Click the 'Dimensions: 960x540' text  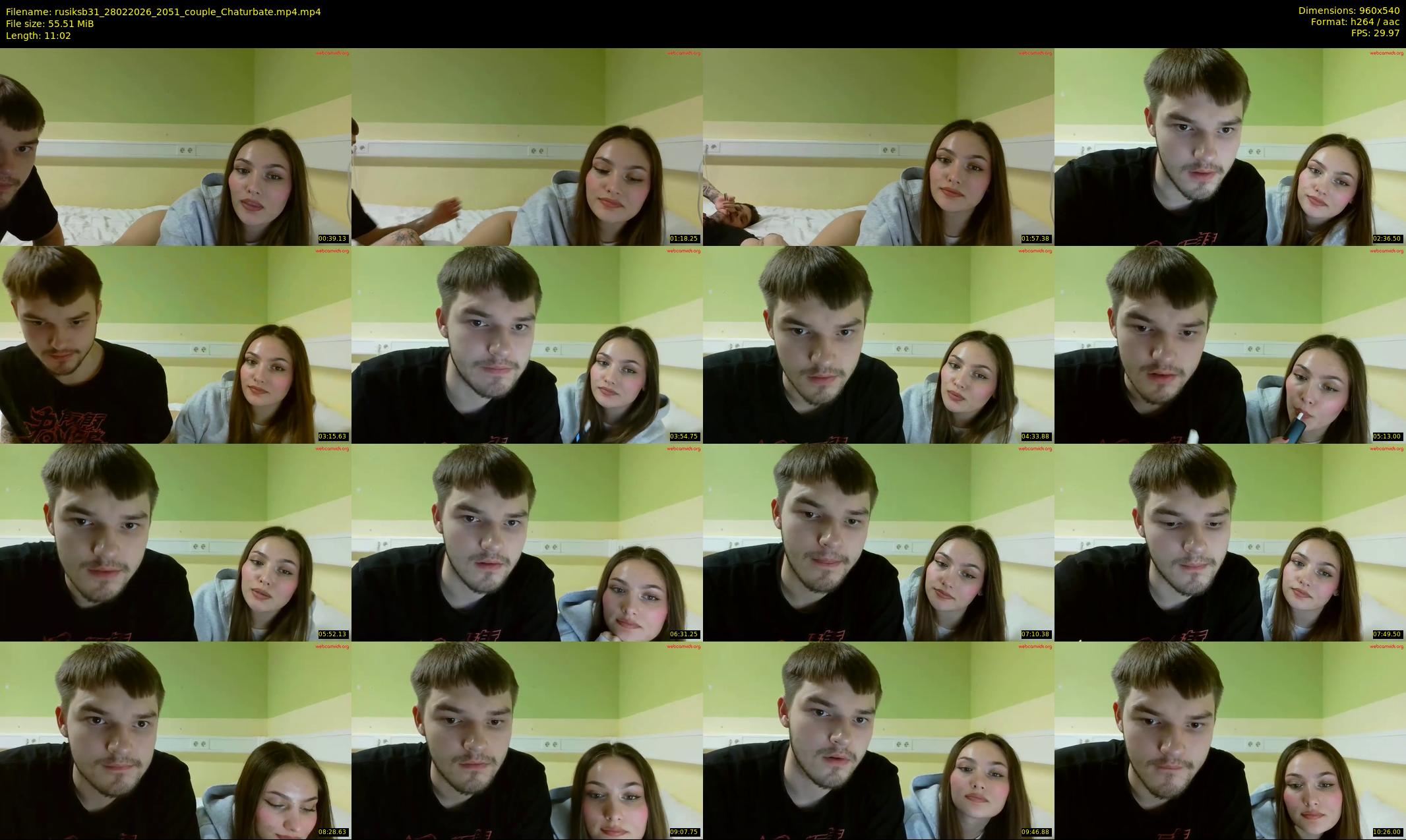coord(1349,11)
